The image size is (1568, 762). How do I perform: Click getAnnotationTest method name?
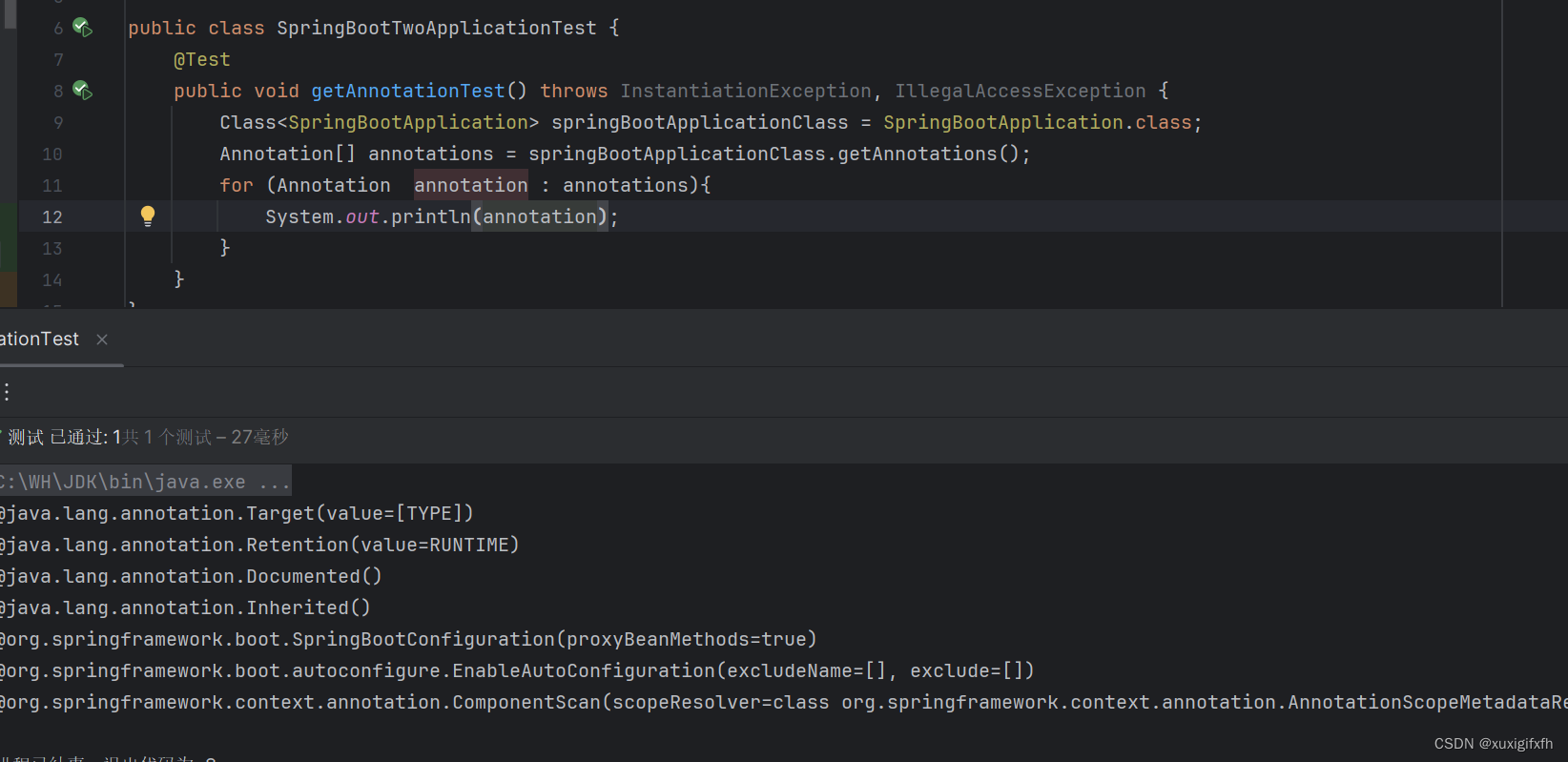[408, 91]
